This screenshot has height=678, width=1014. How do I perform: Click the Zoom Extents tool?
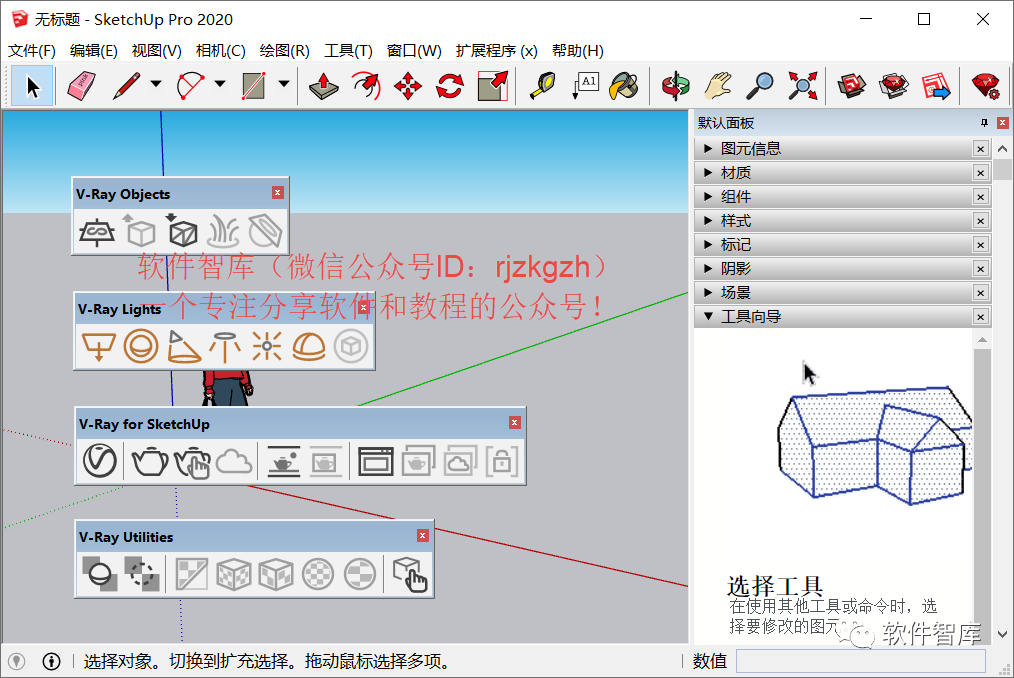[803, 85]
